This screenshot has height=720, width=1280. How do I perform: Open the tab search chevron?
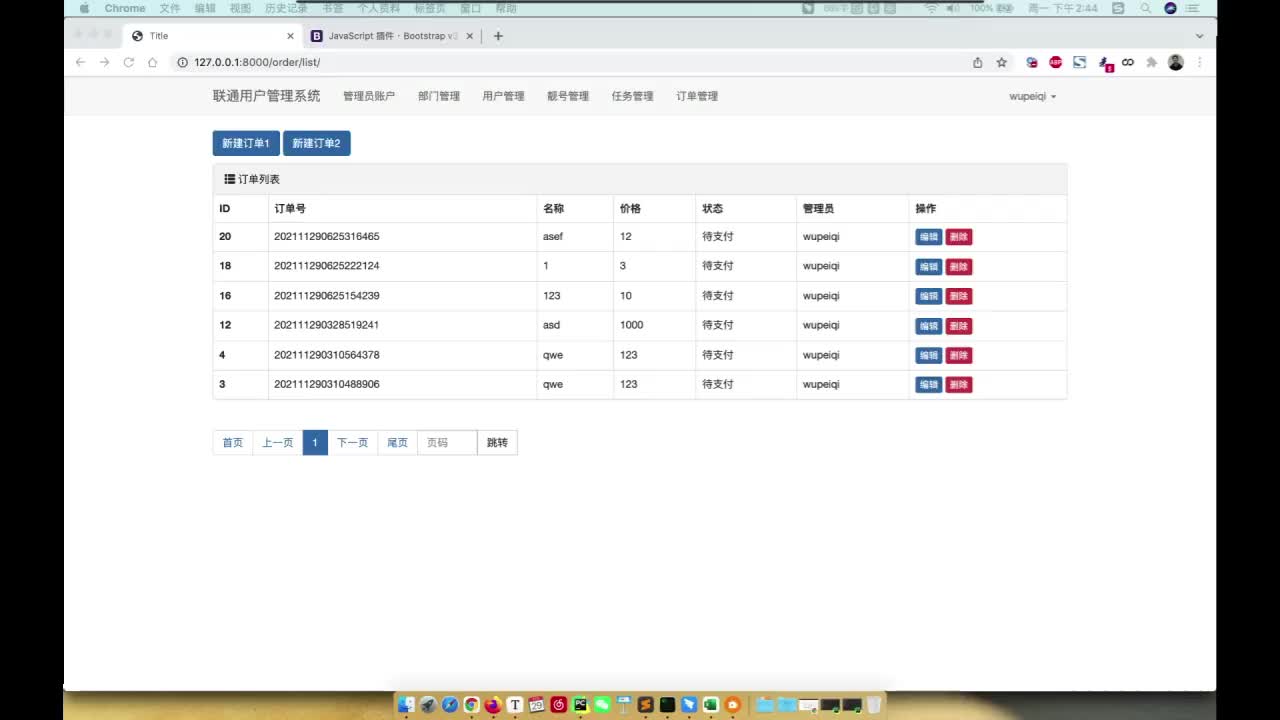1199,36
